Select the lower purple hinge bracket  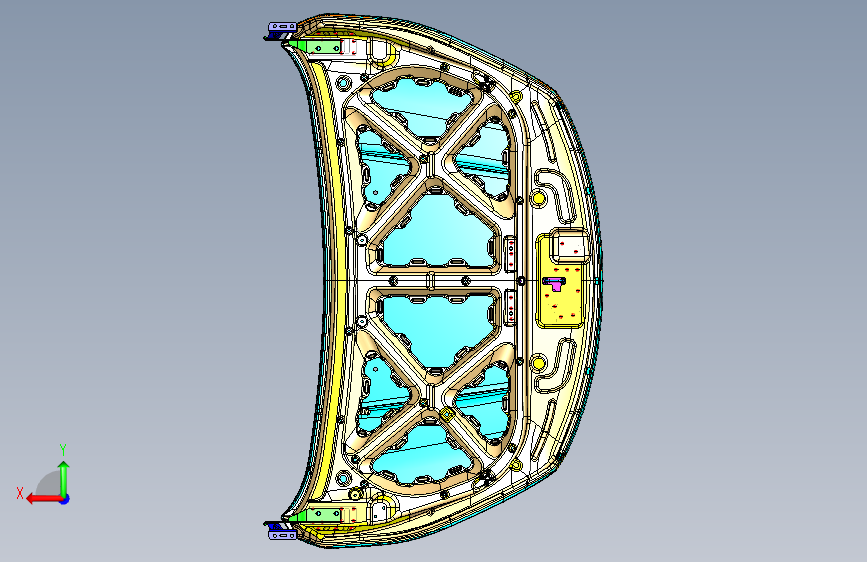(282, 534)
